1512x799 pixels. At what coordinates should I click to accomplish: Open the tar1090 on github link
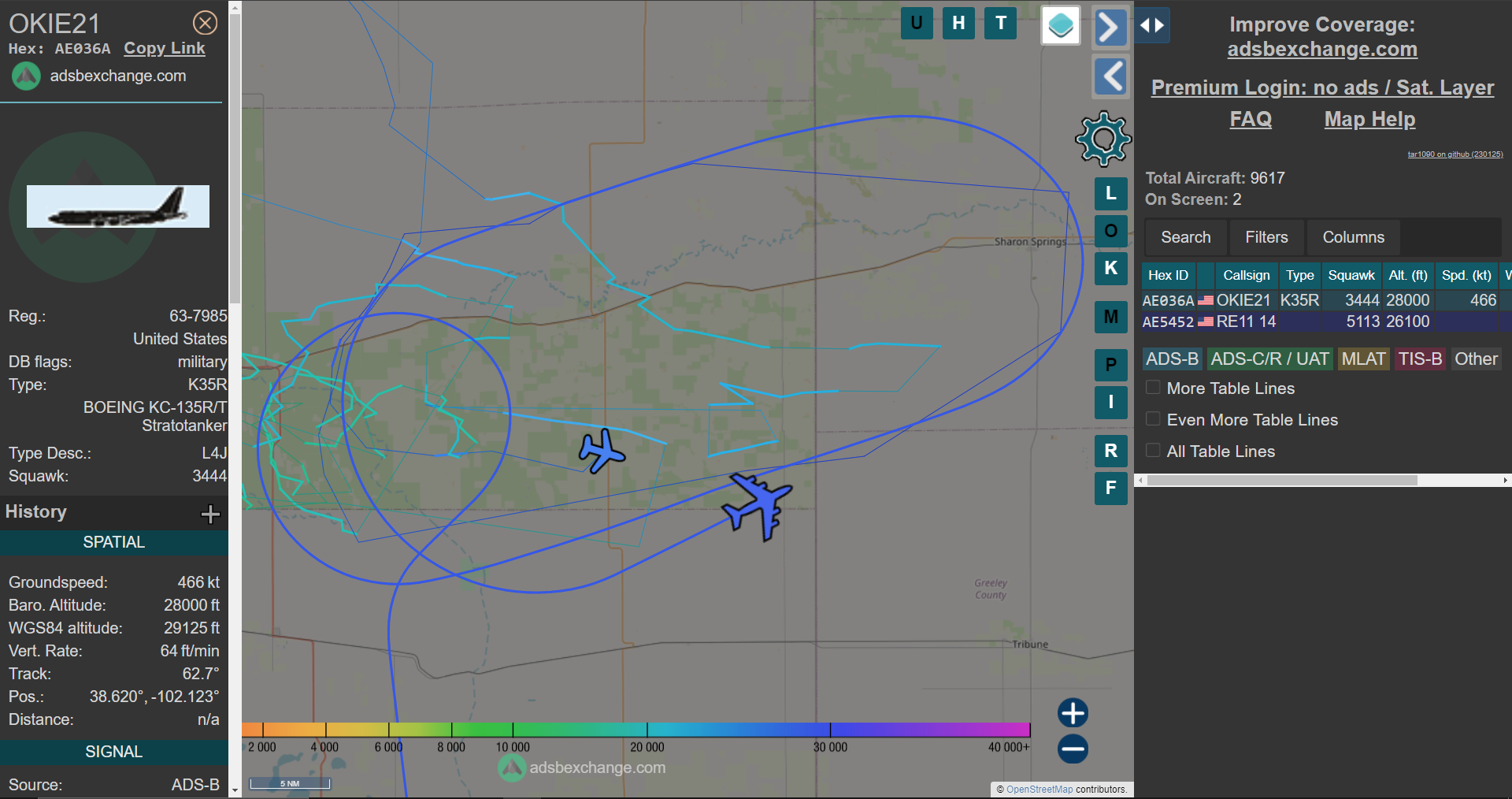(x=1455, y=154)
